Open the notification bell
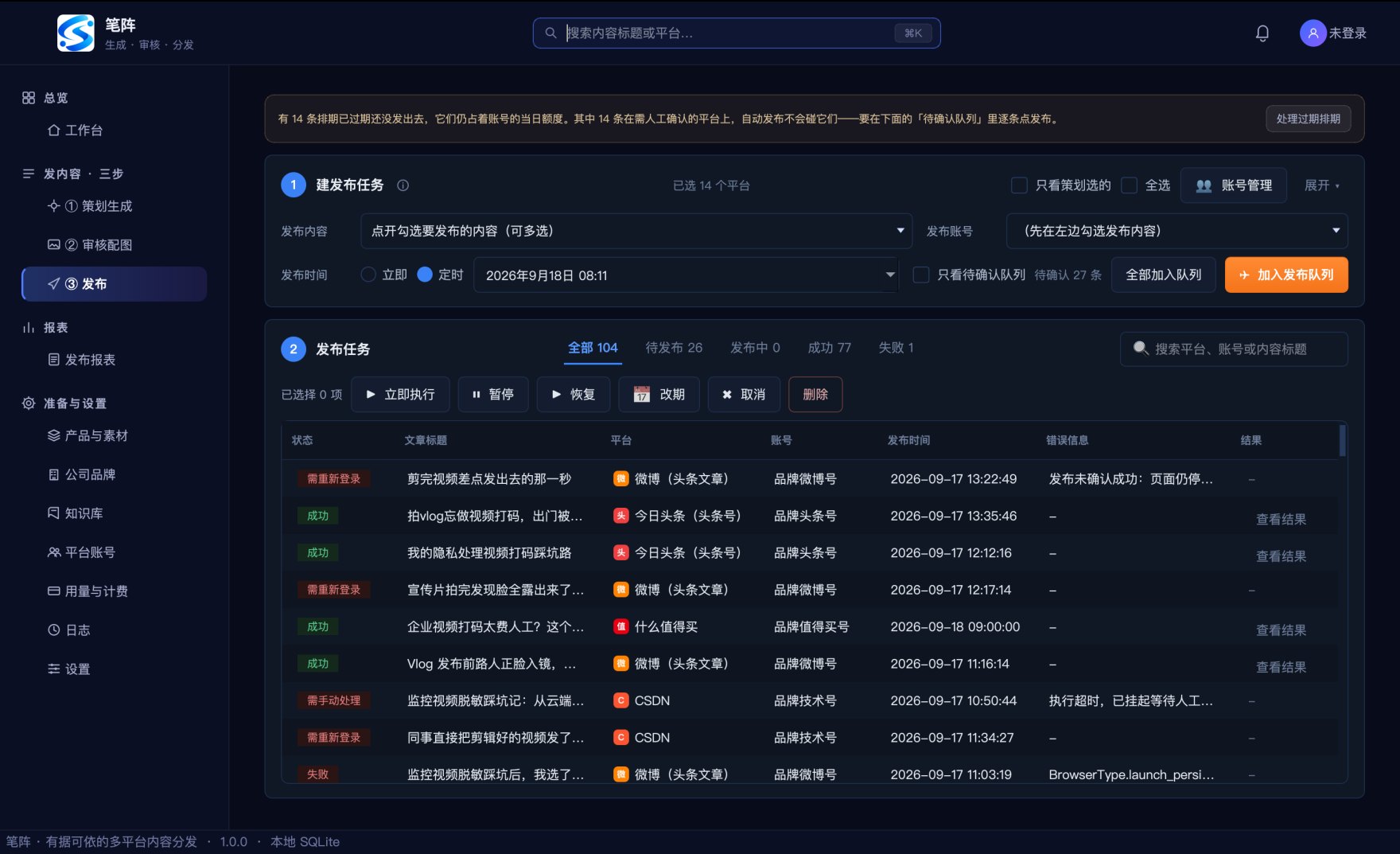1400x854 pixels. [x=1262, y=33]
